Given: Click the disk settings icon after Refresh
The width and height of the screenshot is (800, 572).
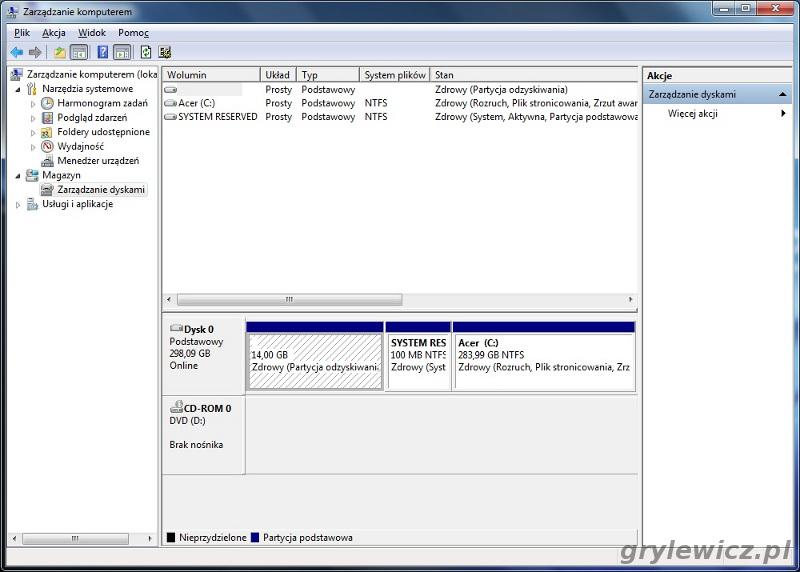Looking at the screenshot, I should (x=165, y=52).
